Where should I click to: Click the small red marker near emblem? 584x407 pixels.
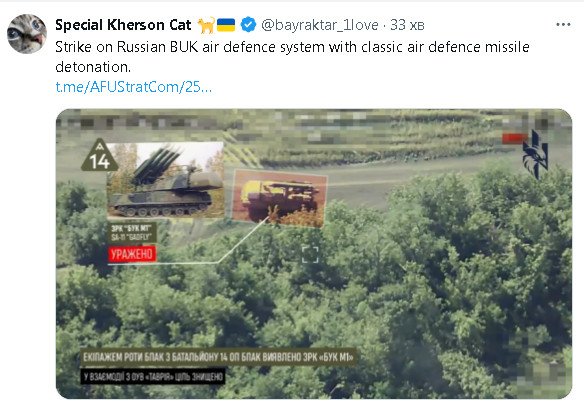tap(514, 138)
